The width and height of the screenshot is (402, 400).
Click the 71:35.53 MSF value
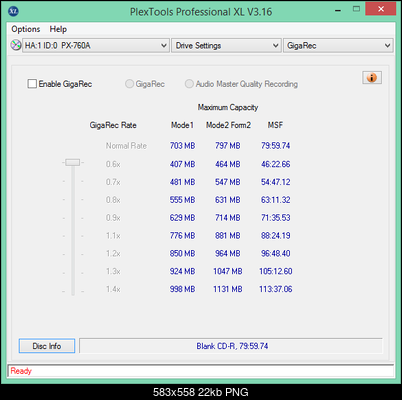[x=275, y=218]
